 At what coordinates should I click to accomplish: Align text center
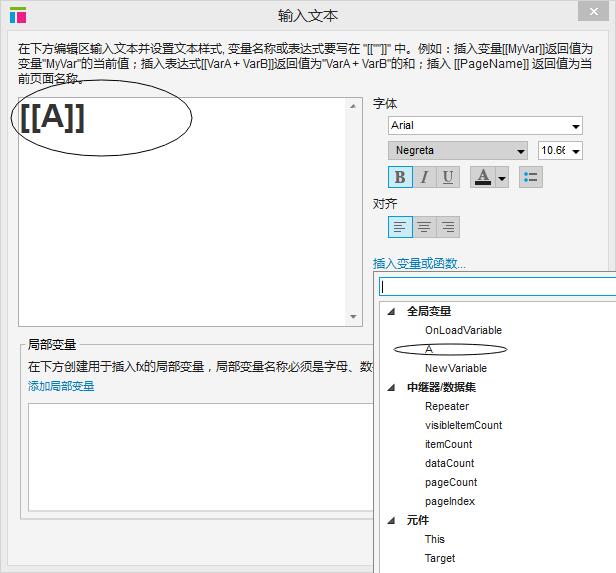point(424,227)
